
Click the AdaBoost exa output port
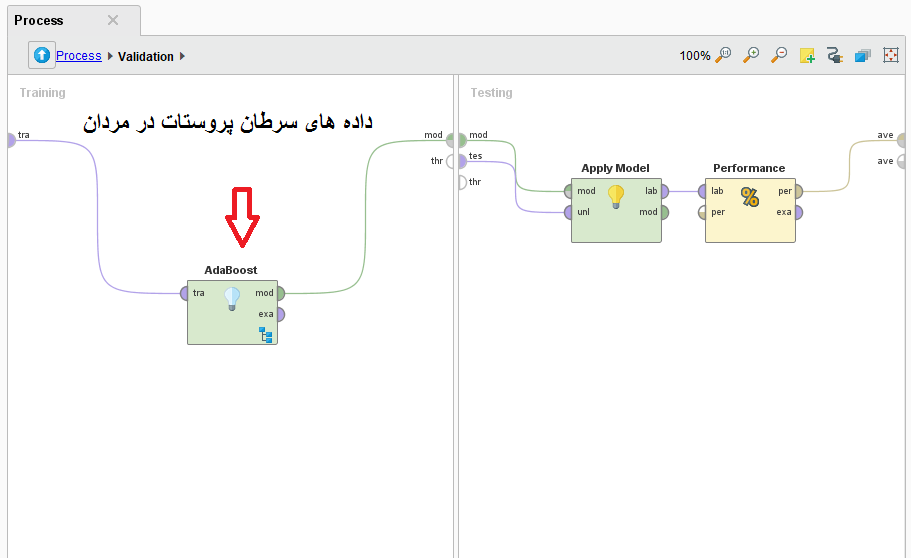tap(280, 314)
